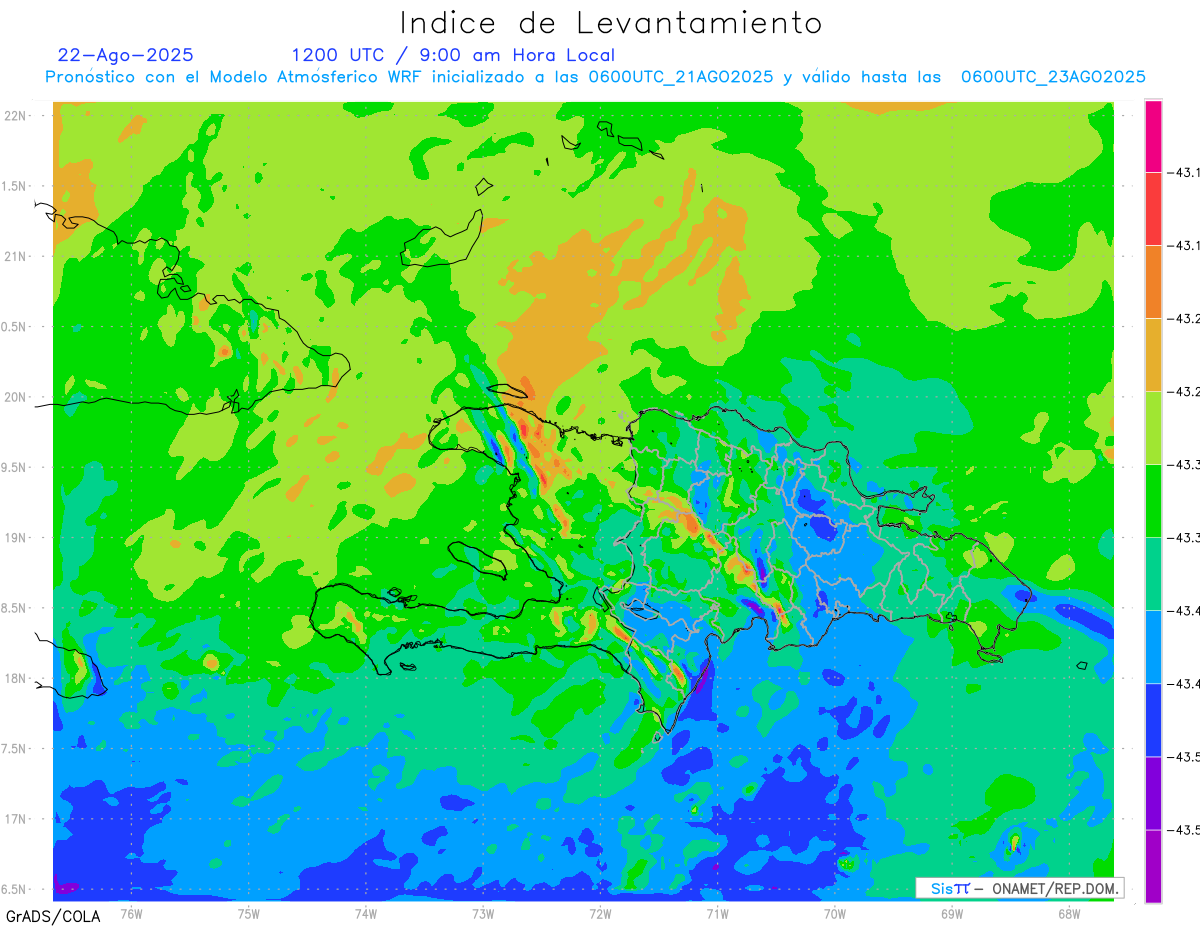Click the '0600UTC_23AGO2025' valid-until timestamp

[x=1053, y=77]
